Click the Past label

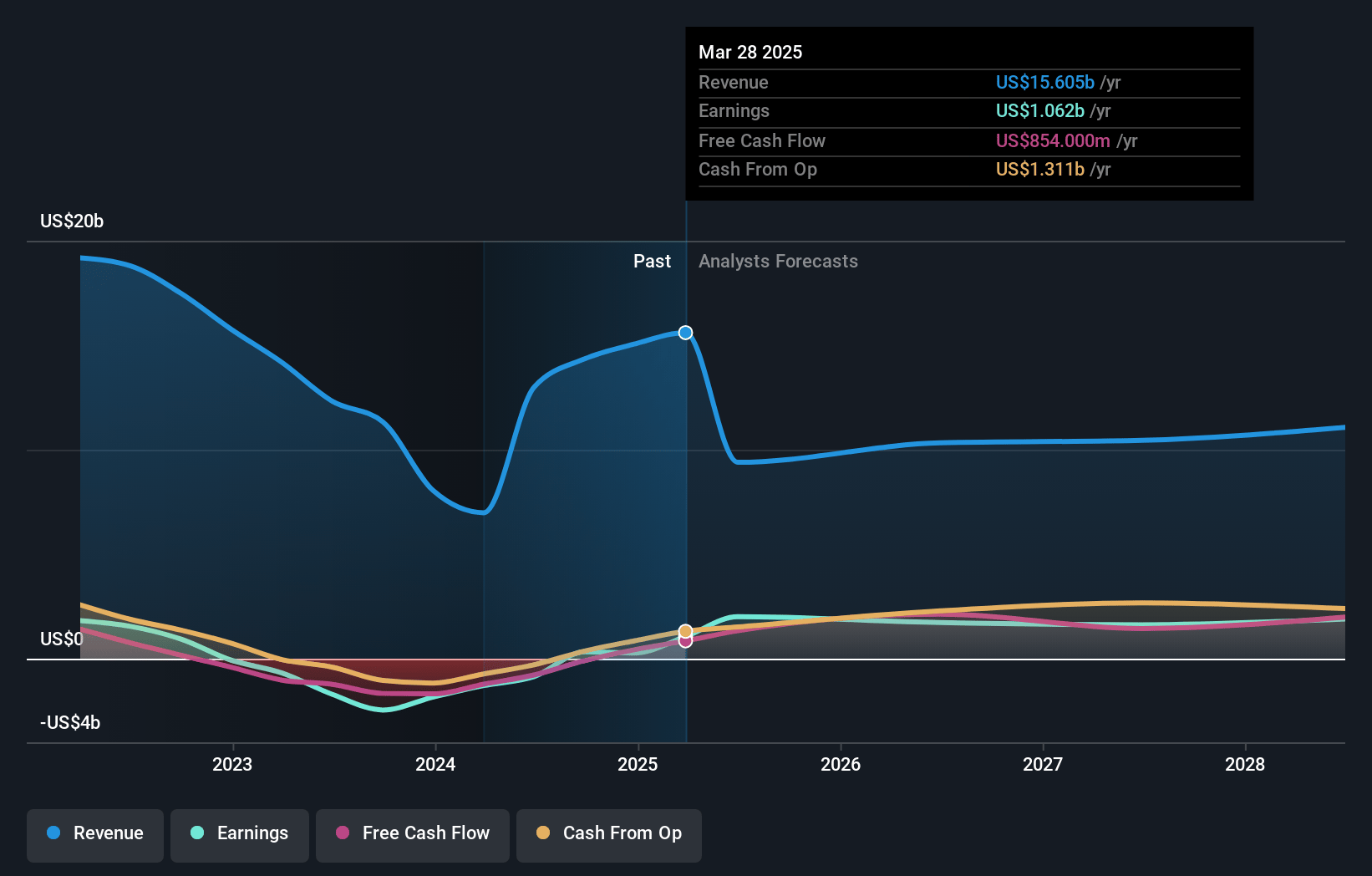pyautogui.click(x=652, y=261)
